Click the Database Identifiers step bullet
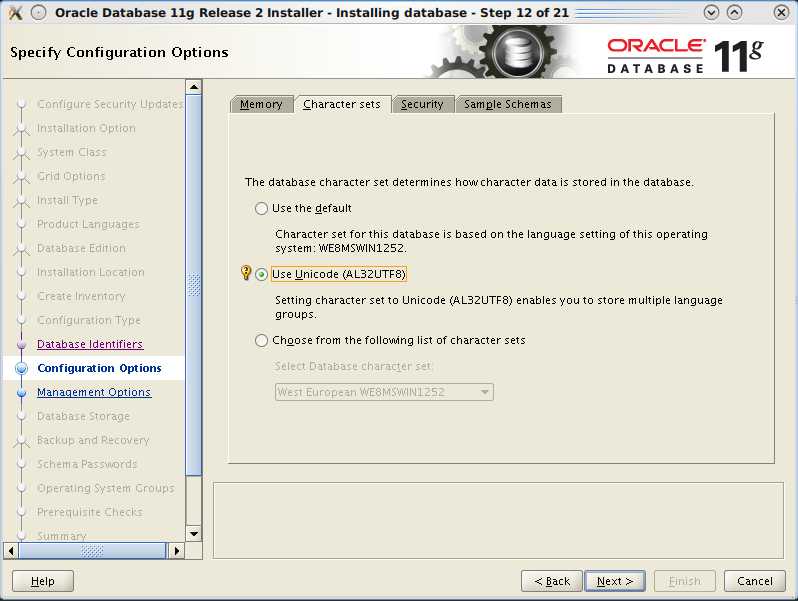Image resolution: width=798 pixels, height=601 pixels. click(21, 345)
